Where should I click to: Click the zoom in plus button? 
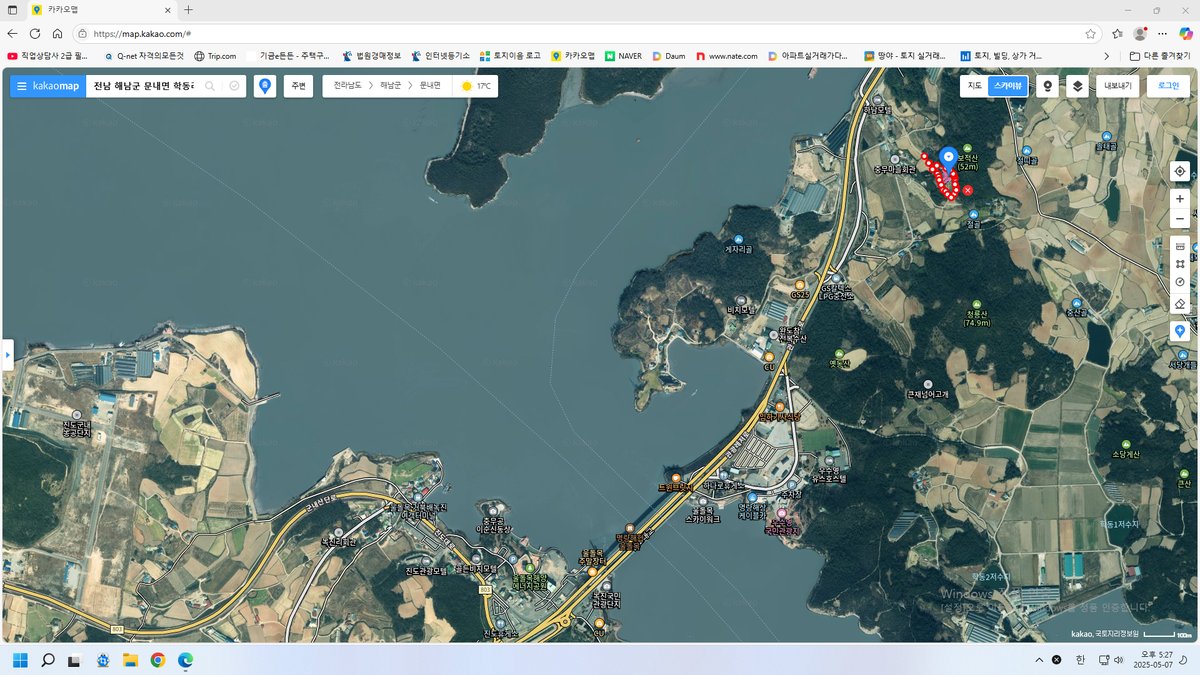[1180, 199]
